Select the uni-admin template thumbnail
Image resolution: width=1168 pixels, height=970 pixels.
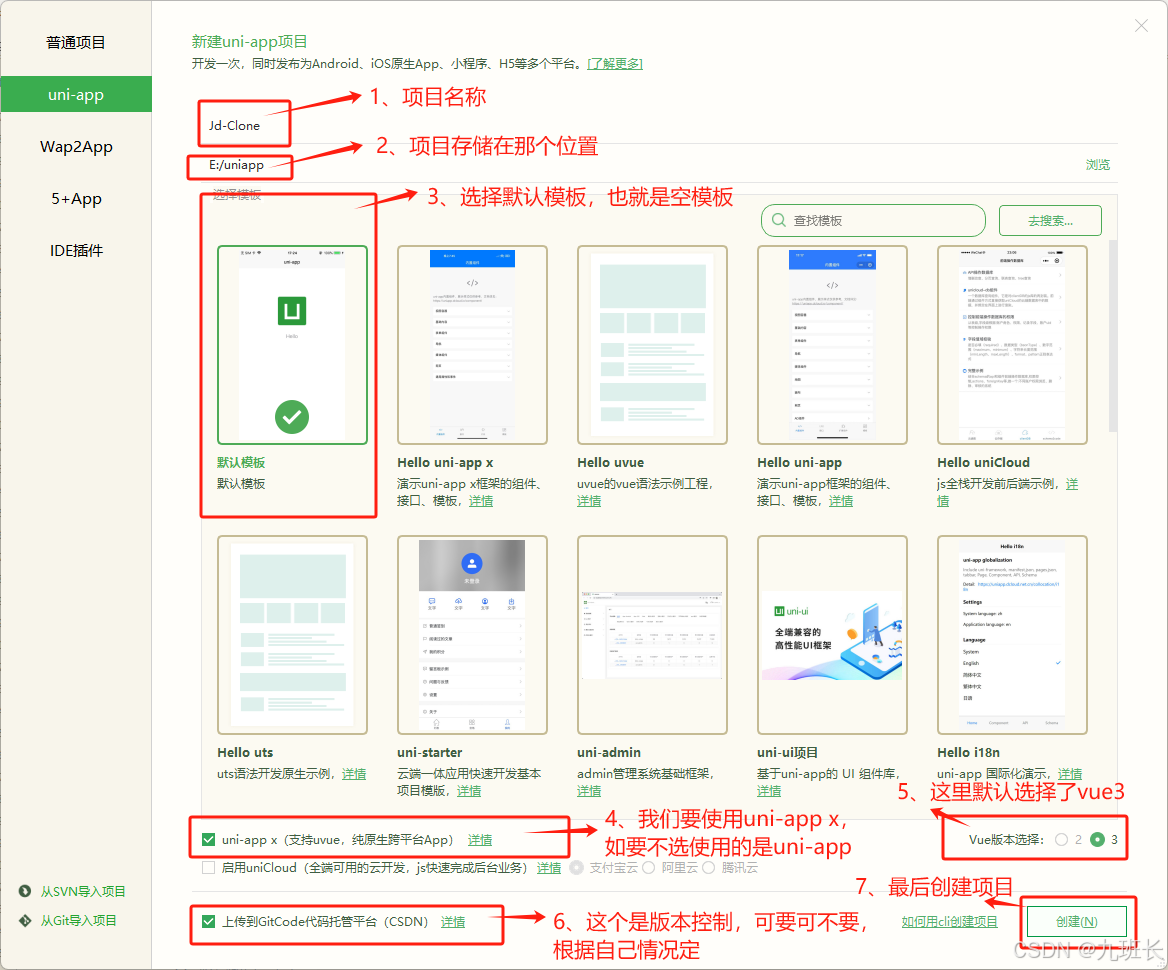[x=652, y=635]
